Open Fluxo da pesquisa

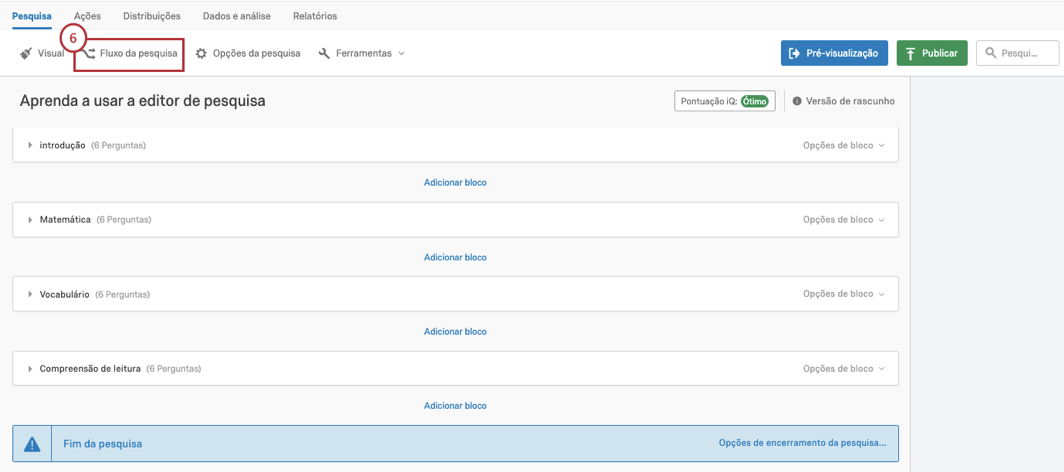click(x=129, y=53)
